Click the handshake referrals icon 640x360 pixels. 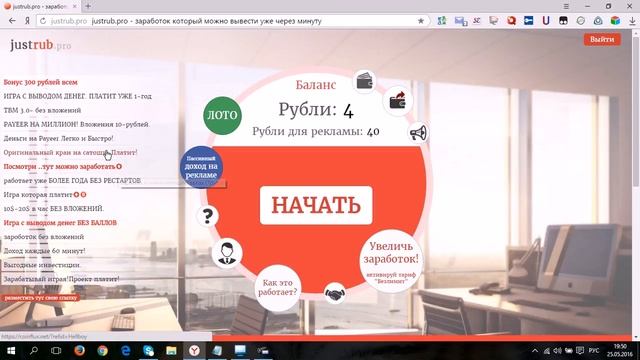[335, 293]
